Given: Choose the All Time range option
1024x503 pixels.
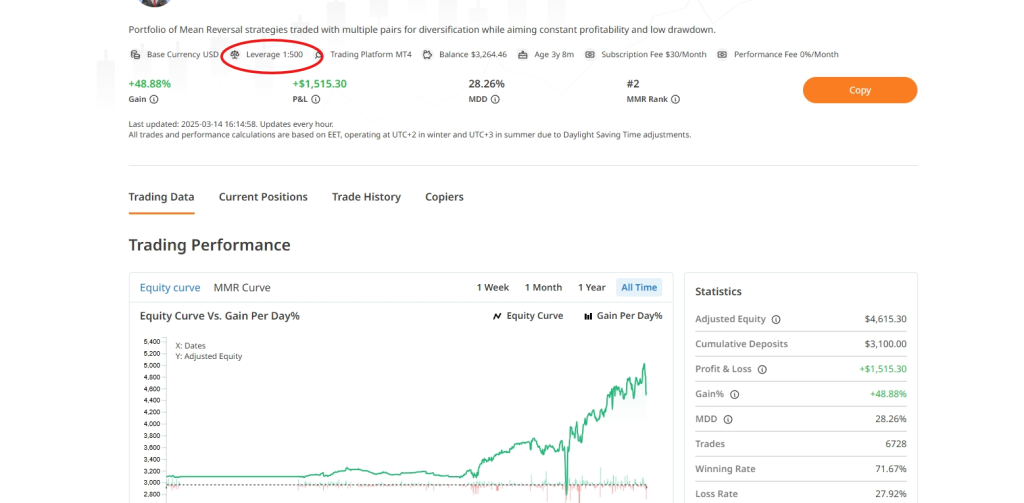Looking at the screenshot, I should [639, 287].
